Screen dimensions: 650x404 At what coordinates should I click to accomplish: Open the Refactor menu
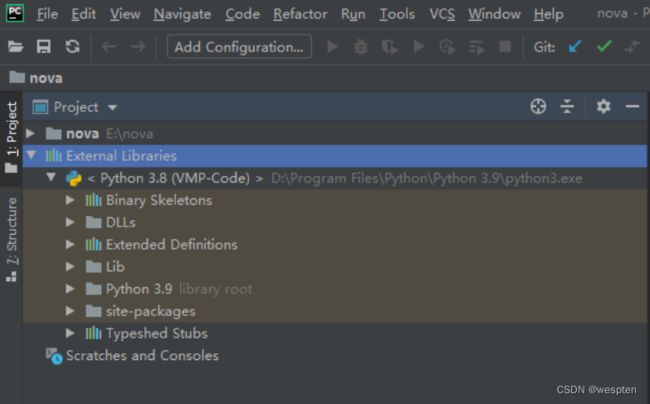(300, 14)
